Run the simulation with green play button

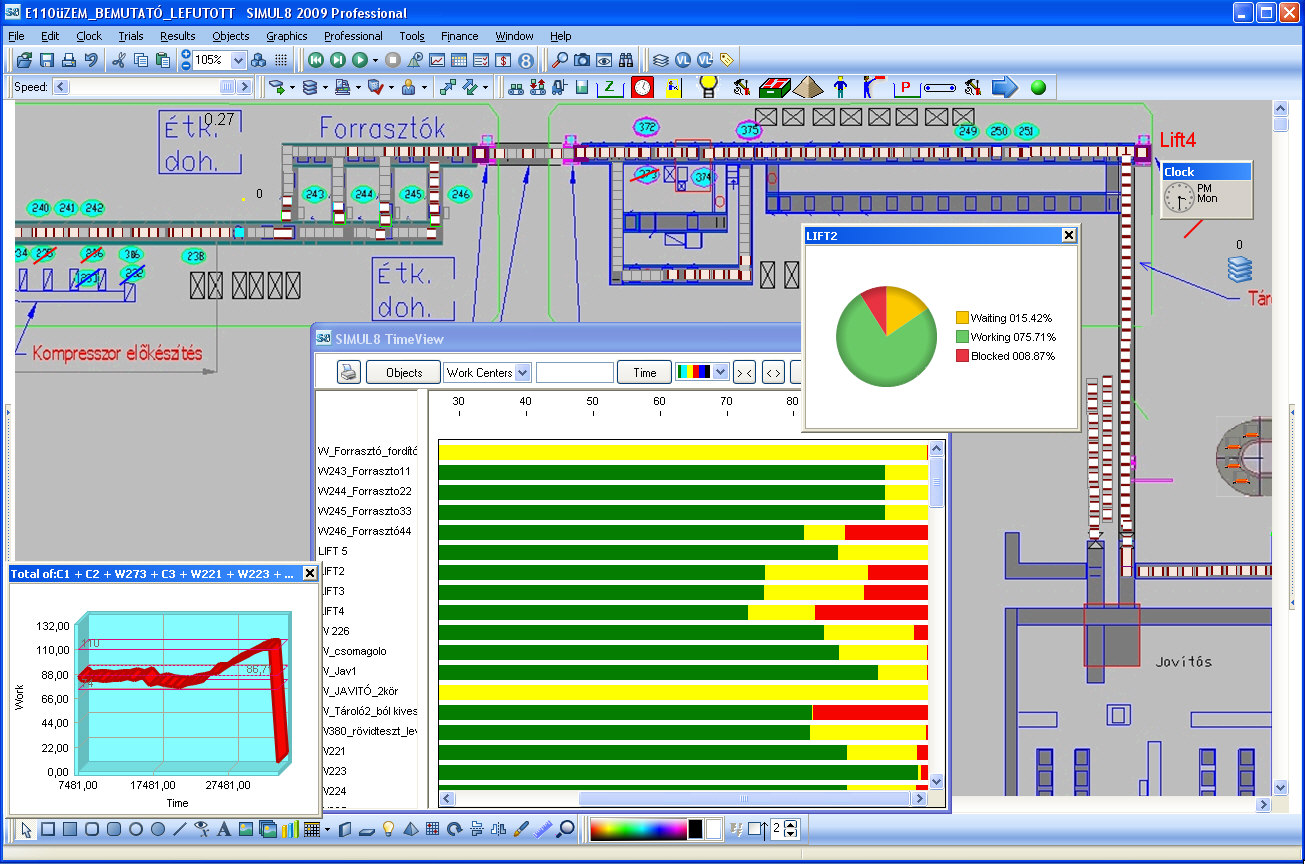360,60
